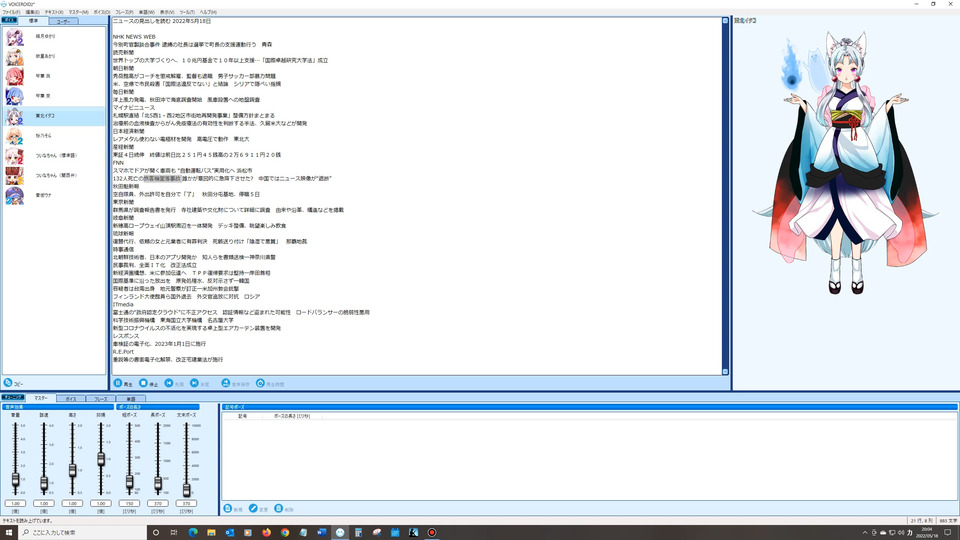Click 新規 icon under pause symbol list
960x540 pixels.
click(228, 508)
